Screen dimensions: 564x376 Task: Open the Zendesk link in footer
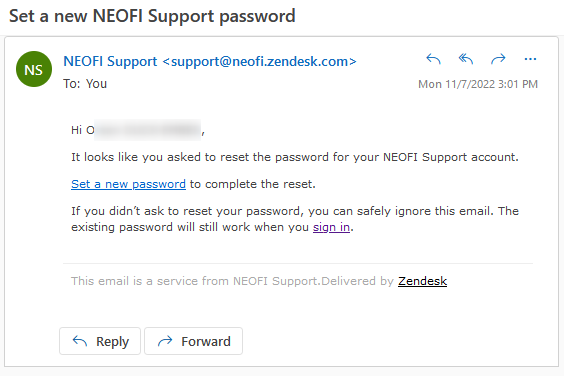click(x=422, y=281)
